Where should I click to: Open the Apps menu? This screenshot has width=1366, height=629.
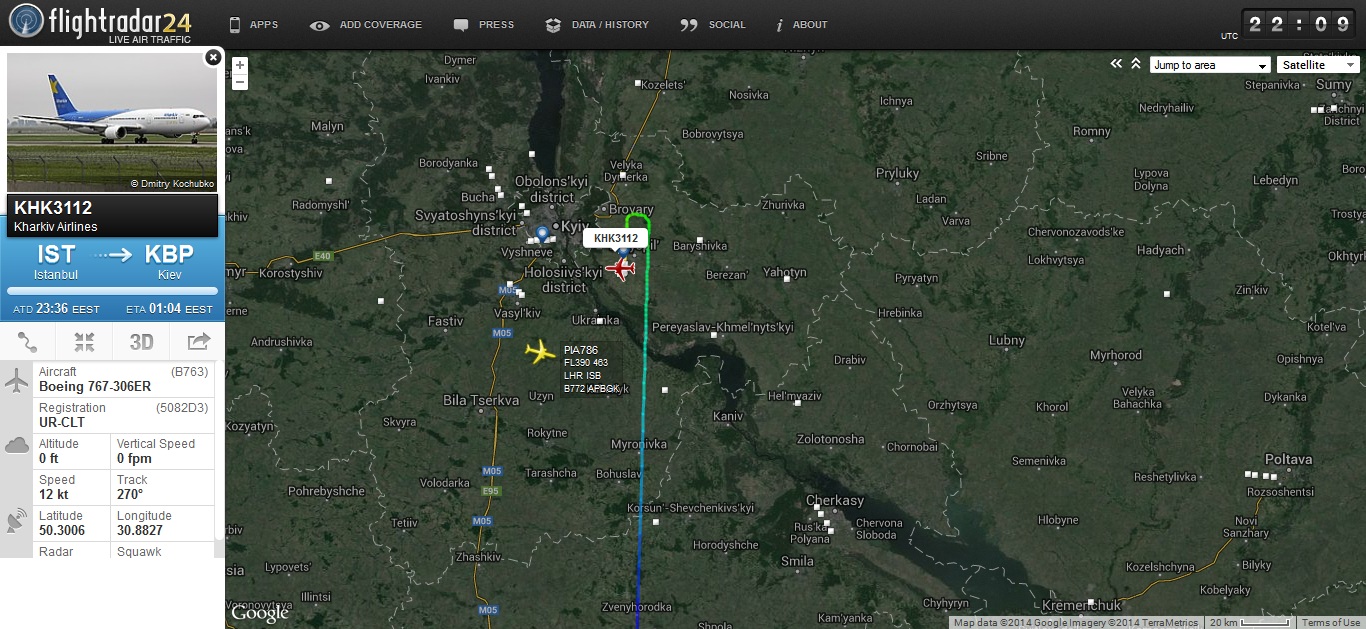(253, 25)
